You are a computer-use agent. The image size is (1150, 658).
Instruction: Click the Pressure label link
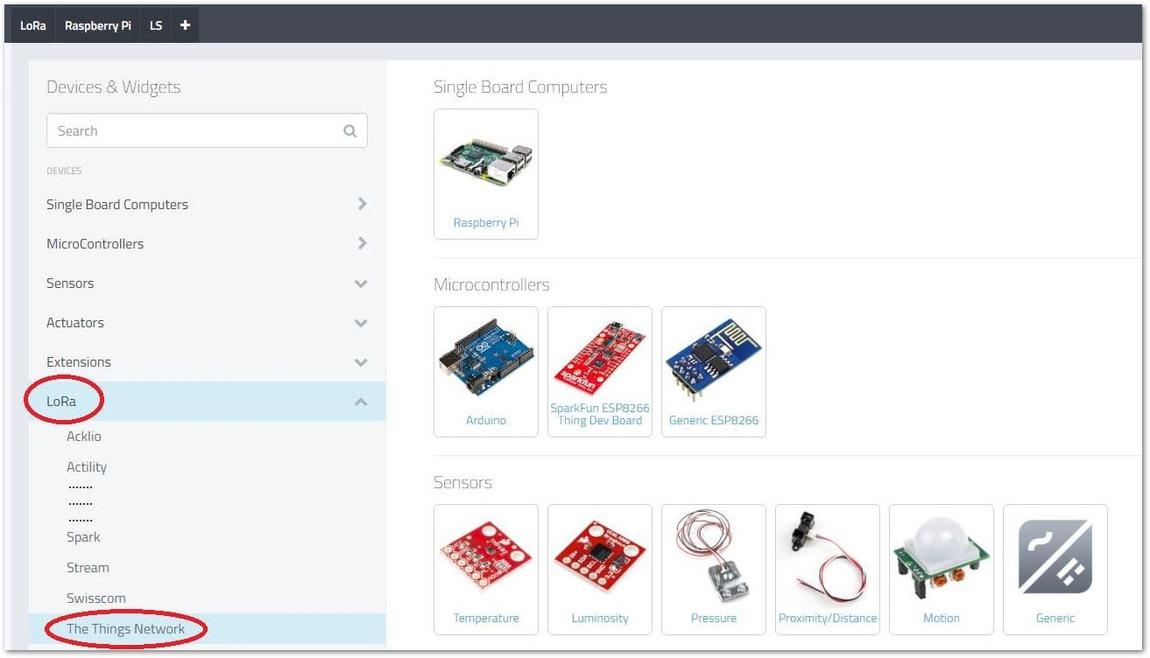[x=714, y=618]
